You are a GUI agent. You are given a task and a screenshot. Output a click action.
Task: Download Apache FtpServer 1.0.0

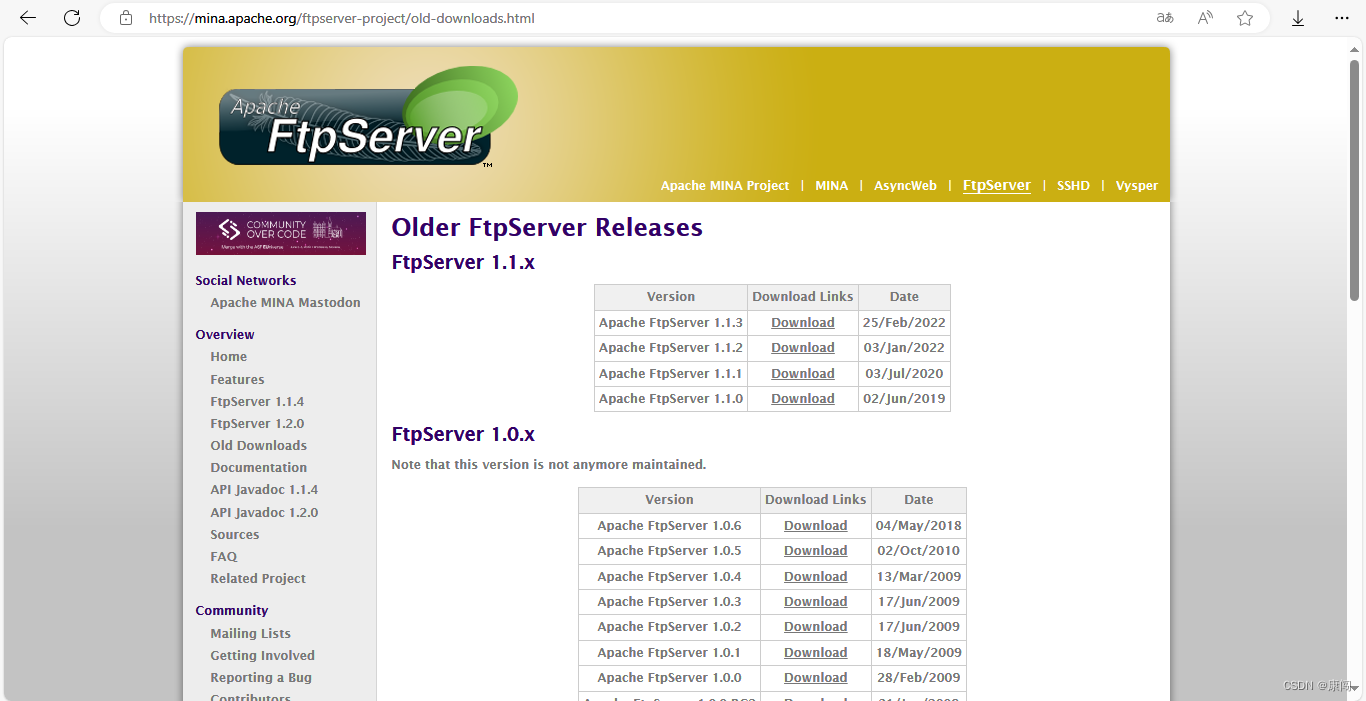(815, 677)
